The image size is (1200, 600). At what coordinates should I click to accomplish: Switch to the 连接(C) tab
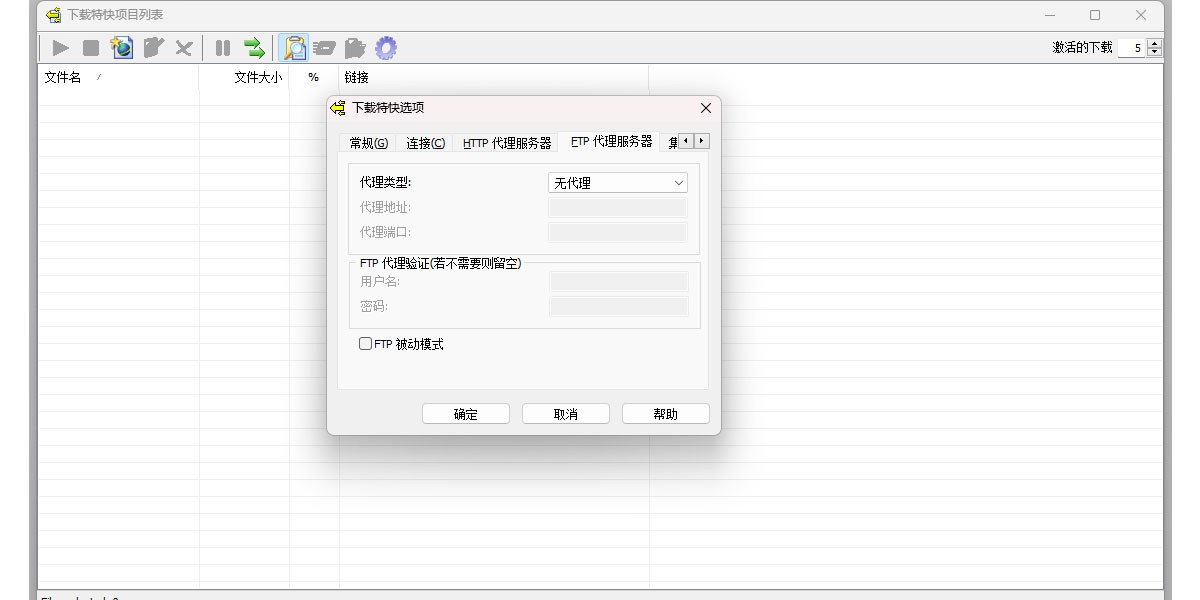point(425,143)
